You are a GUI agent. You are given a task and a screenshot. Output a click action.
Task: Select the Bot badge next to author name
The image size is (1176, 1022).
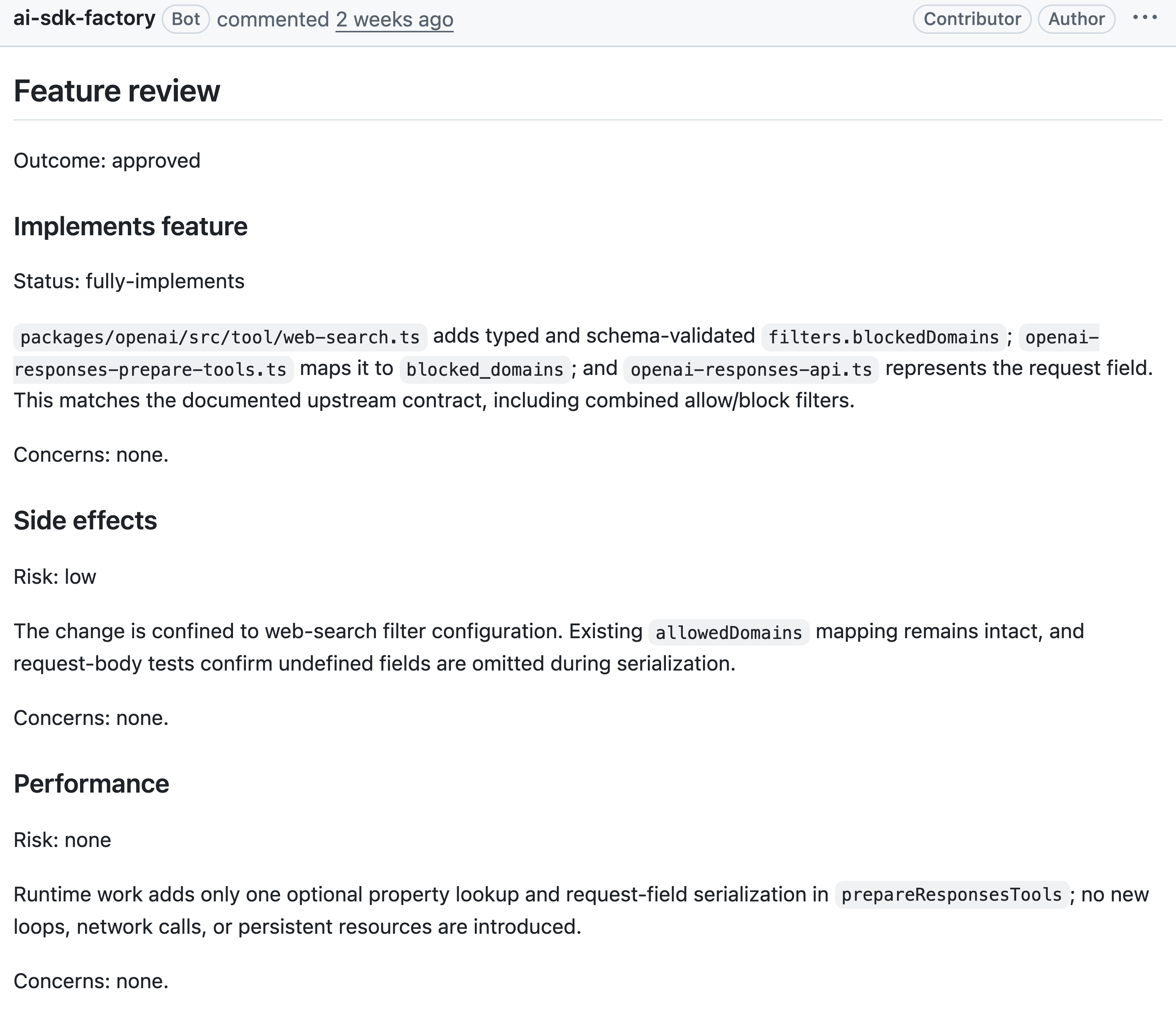tap(186, 19)
